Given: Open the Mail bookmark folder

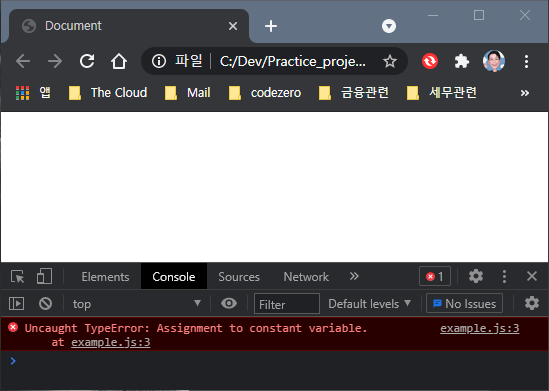Looking at the screenshot, I should (188, 93).
